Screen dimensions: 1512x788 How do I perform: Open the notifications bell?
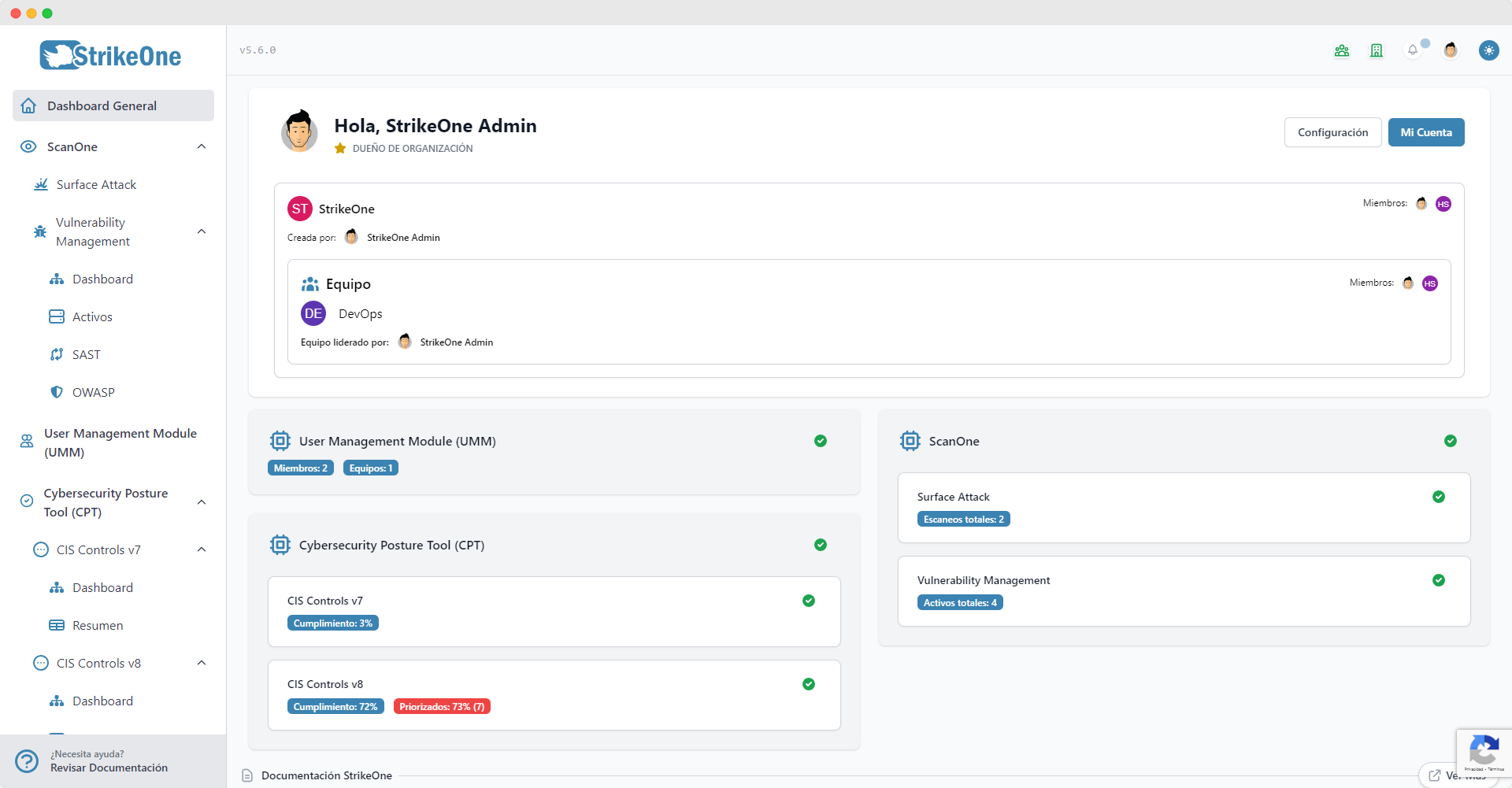coord(1413,50)
